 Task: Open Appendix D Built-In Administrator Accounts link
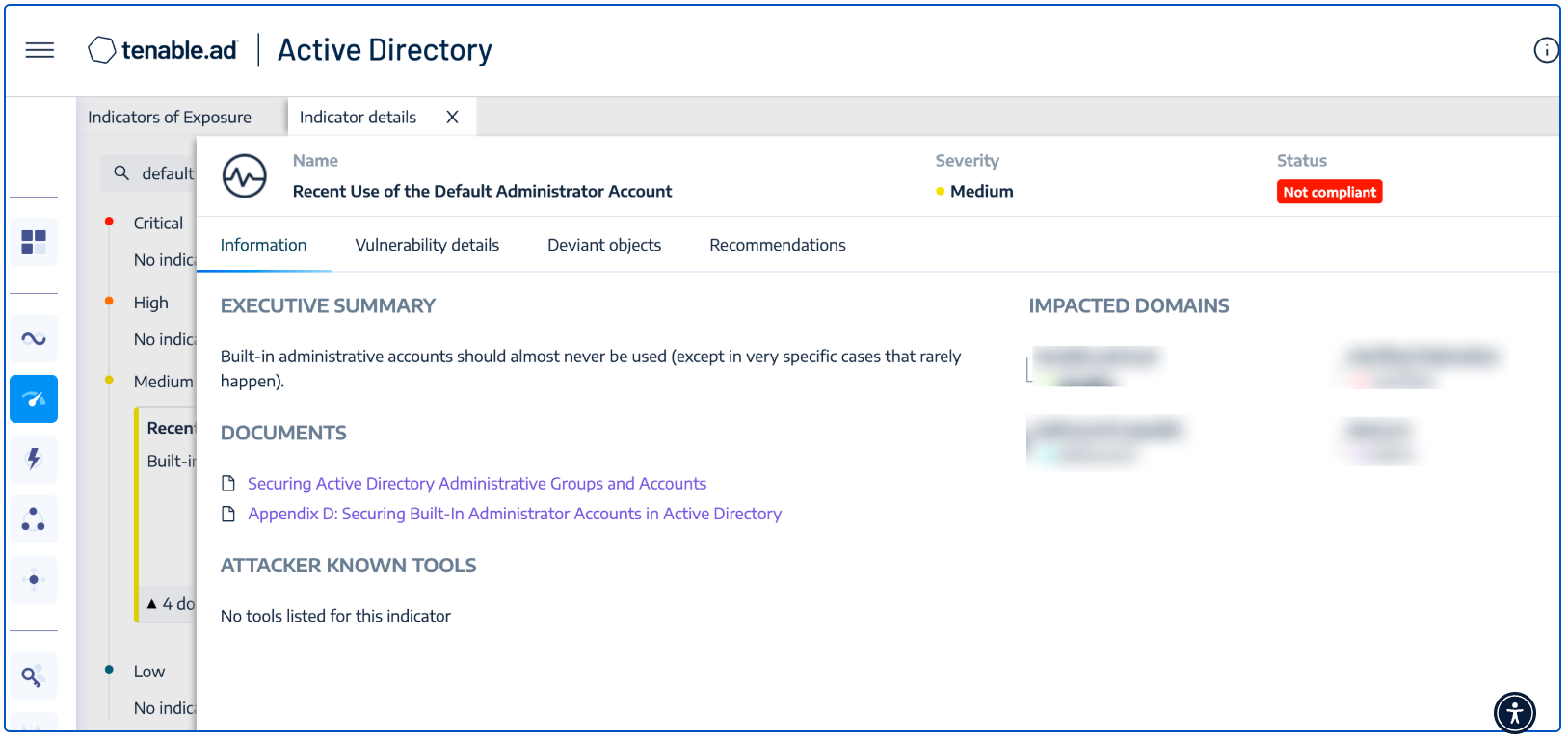(515, 514)
